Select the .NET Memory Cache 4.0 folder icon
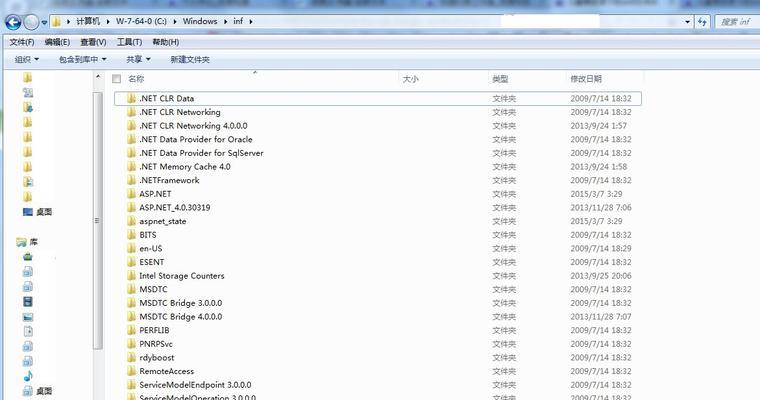760x400 pixels. (x=131, y=166)
